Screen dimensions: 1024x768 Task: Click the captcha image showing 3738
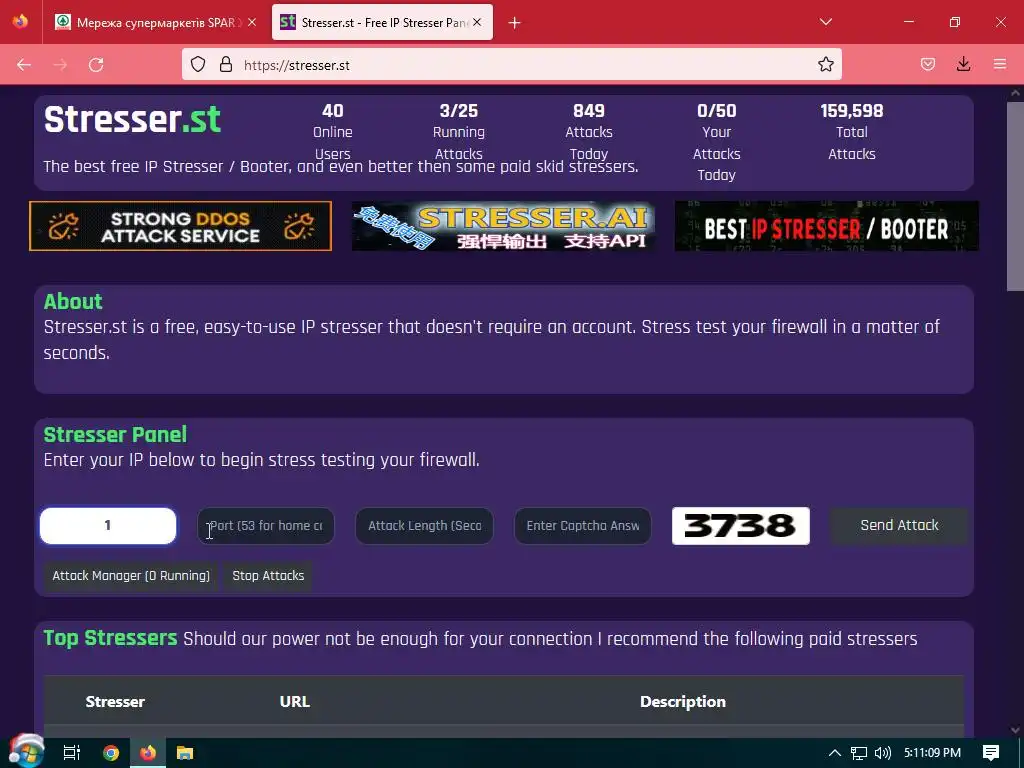click(x=741, y=526)
